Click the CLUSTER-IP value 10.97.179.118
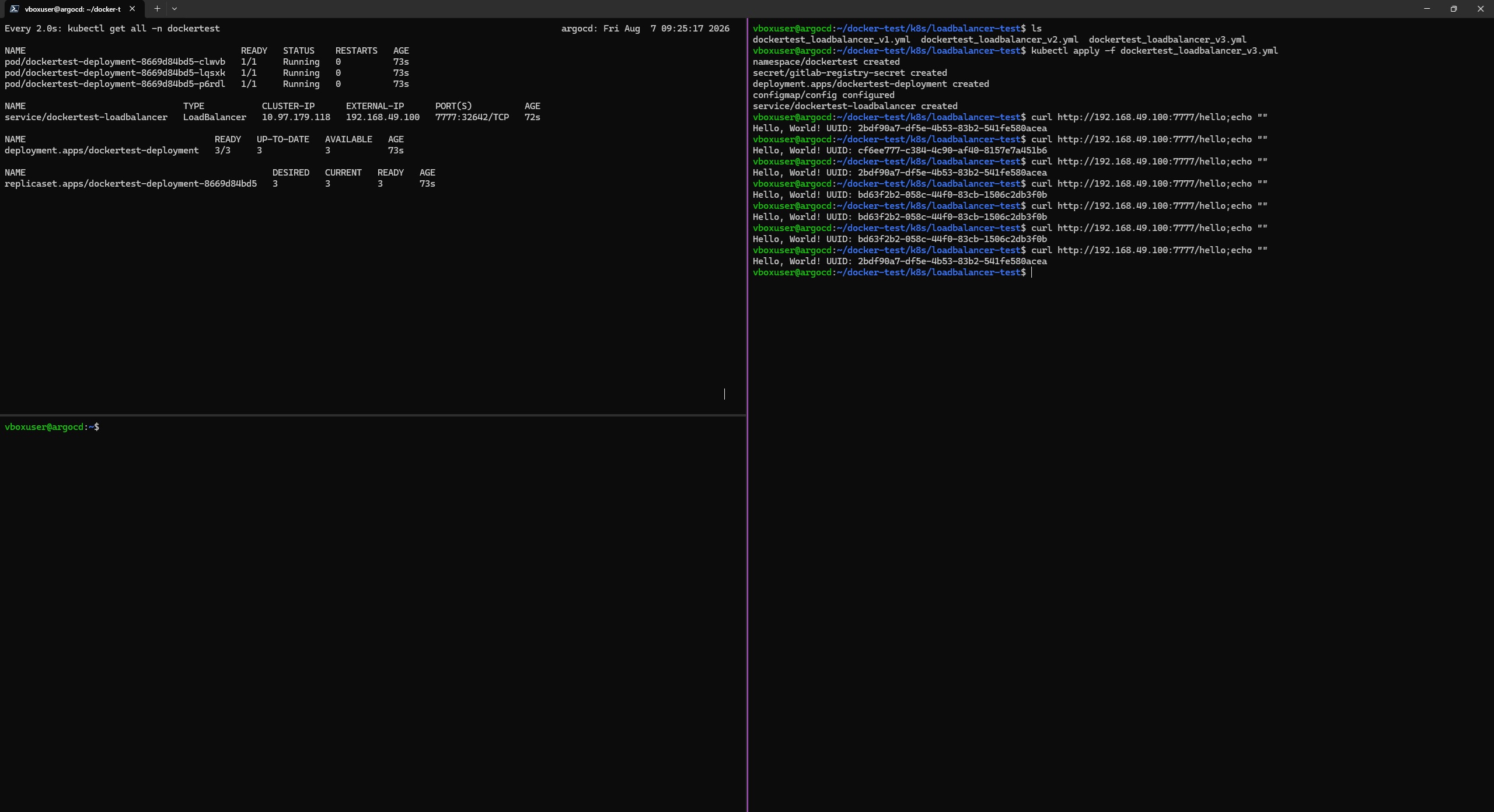The width and height of the screenshot is (1494, 812). coord(296,117)
